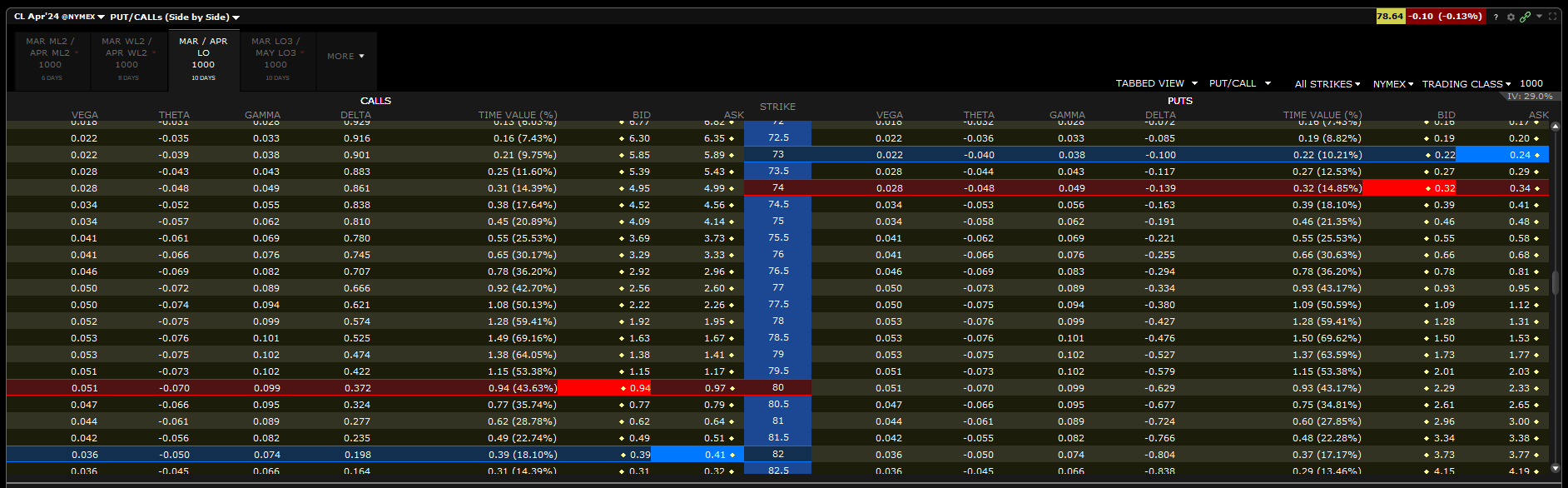Open the settings gear icon
Screen dimensions: 1568x488
pyautogui.click(x=1511, y=17)
